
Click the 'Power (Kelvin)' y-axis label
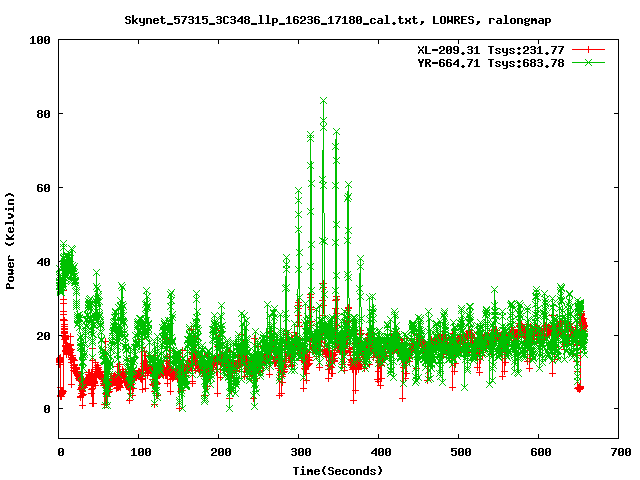point(10,241)
